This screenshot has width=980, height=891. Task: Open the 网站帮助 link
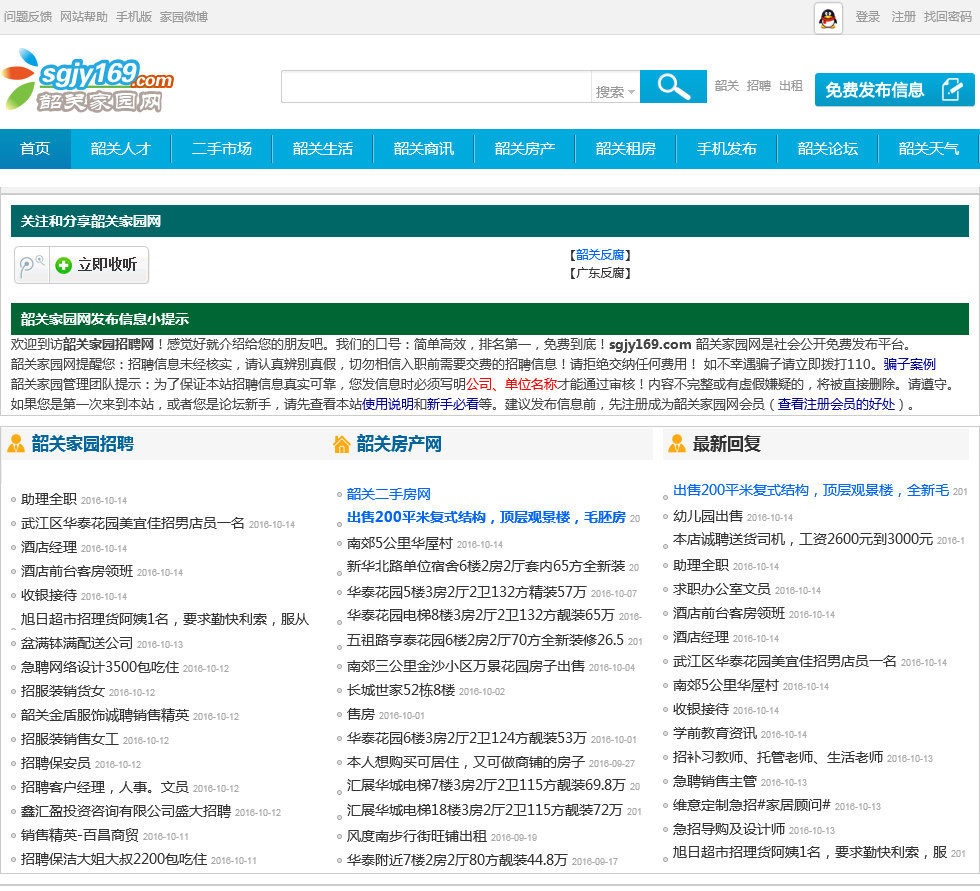tap(84, 17)
